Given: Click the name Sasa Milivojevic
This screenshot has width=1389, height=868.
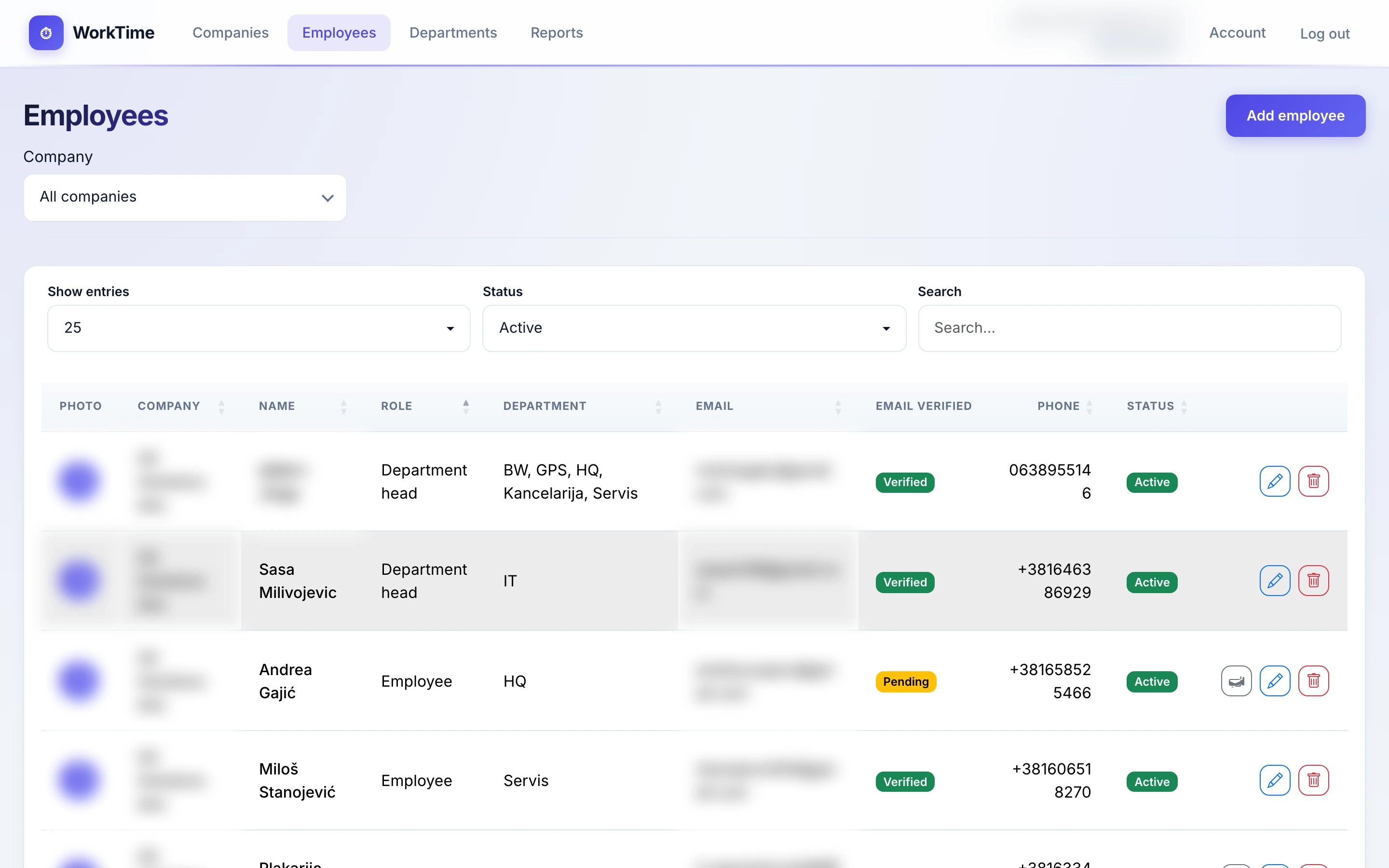Looking at the screenshot, I should [297, 581].
